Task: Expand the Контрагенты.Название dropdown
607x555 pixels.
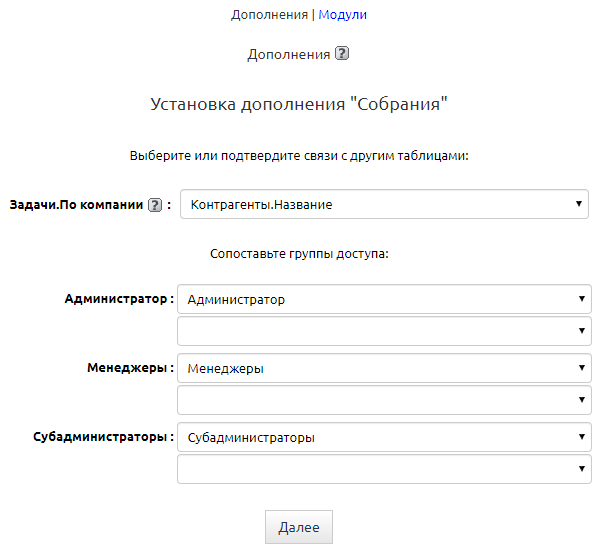Action: coord(384,205)
